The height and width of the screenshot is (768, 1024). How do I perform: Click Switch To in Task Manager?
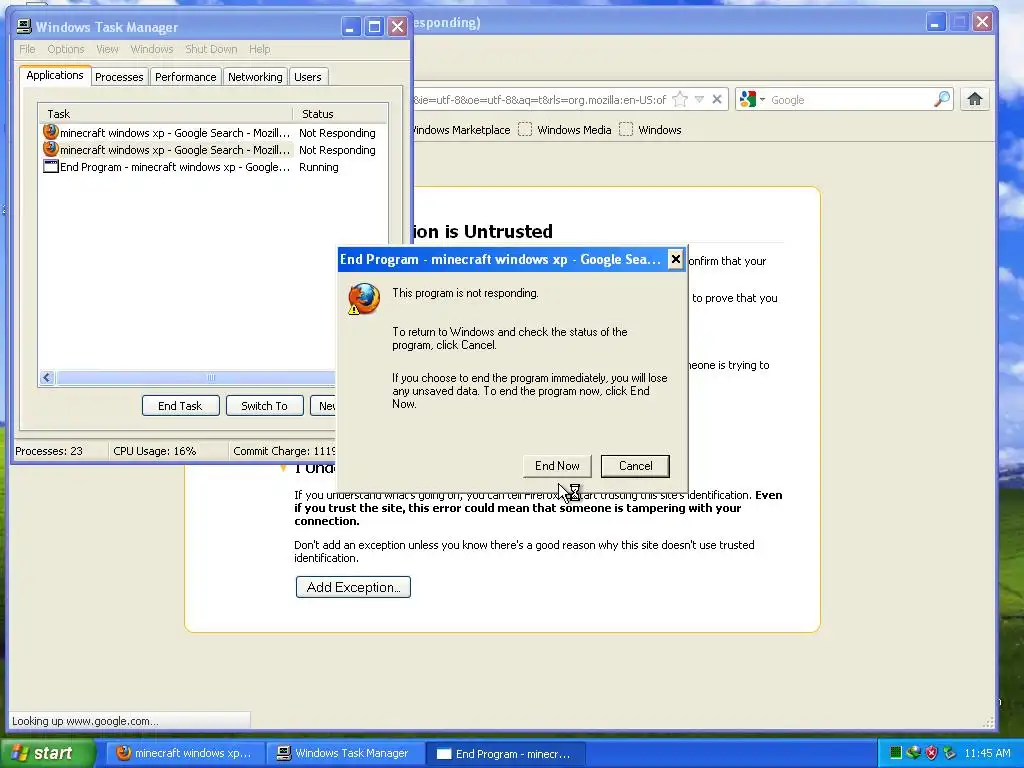click(264, 406)
